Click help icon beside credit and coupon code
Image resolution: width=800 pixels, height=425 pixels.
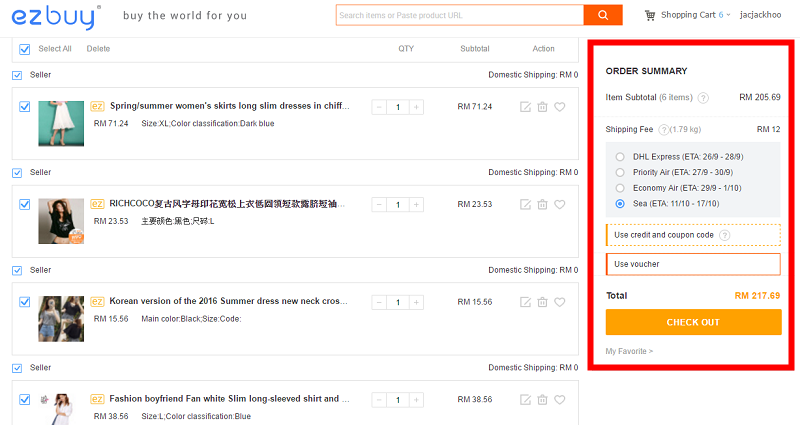[x=724, y=235]
